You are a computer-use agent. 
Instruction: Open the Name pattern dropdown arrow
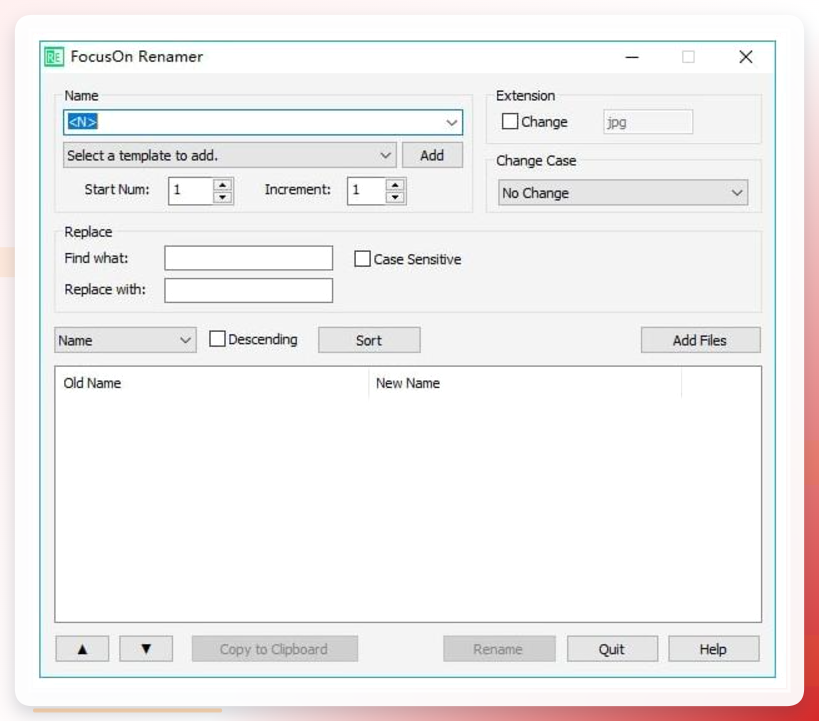tap(452, 122)
